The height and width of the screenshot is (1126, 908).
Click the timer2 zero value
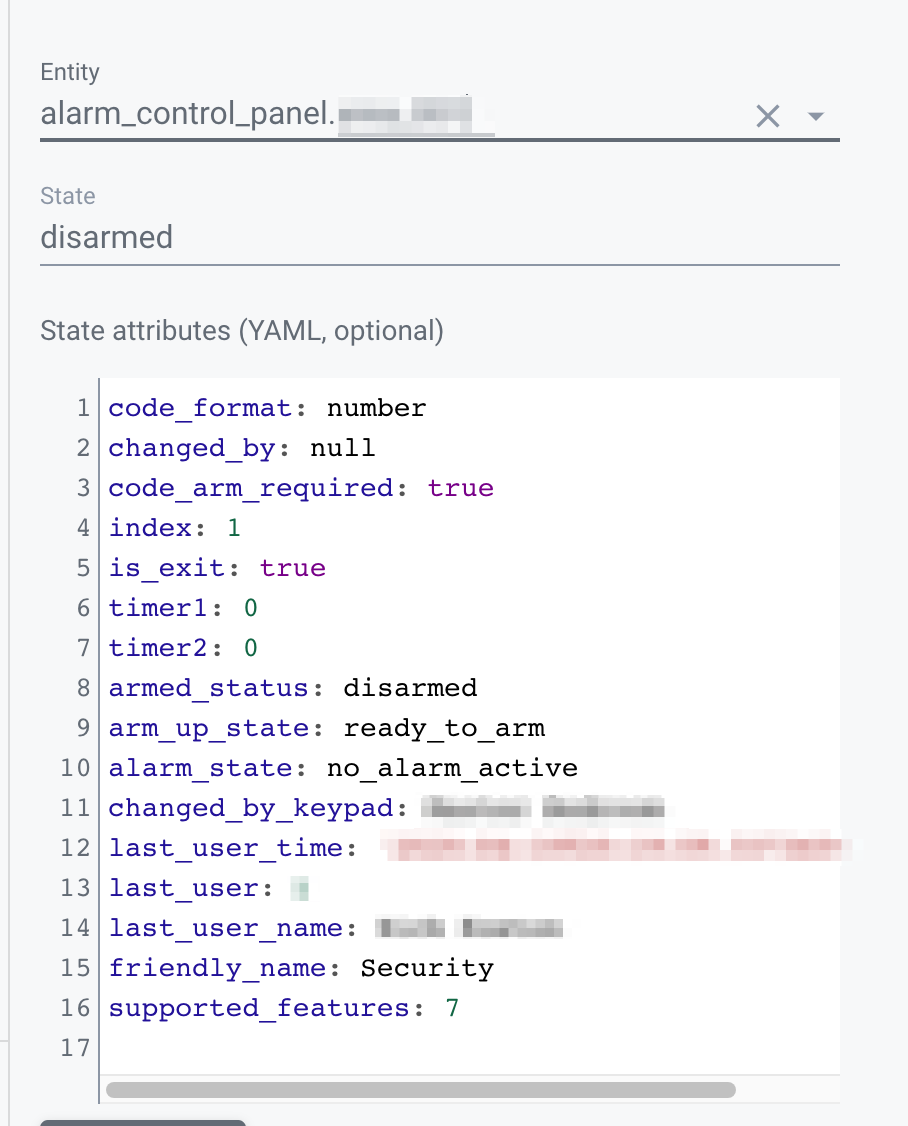coord(248,648)
